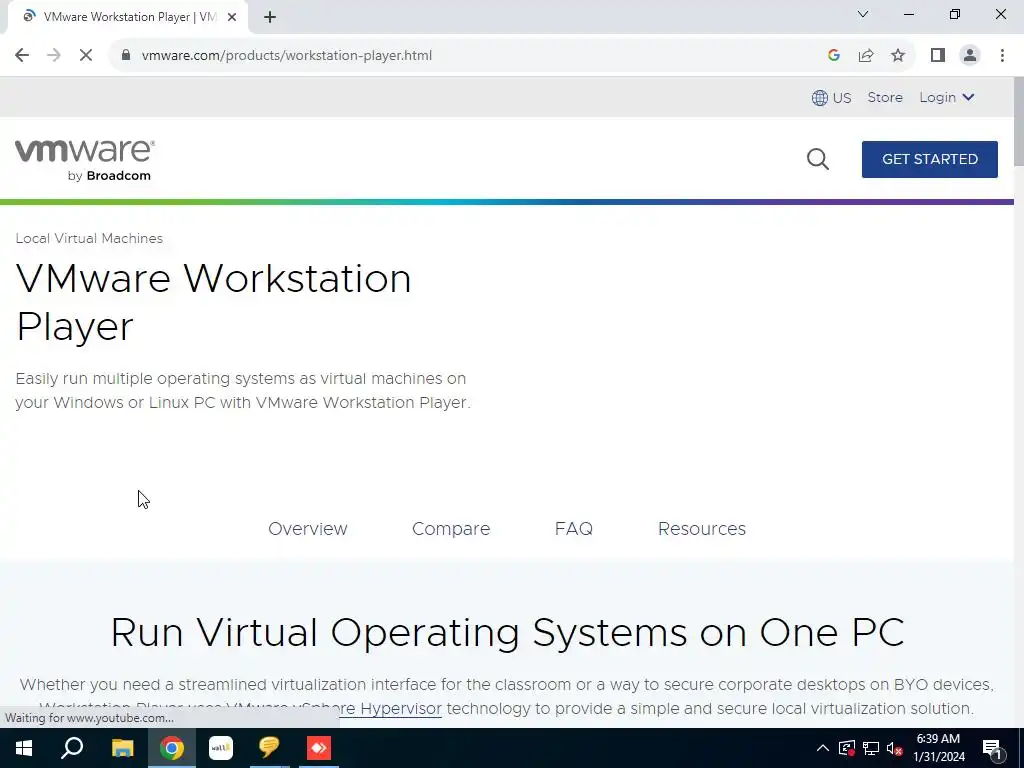The image size is (1024, 768).
Task: Open the tab search dropdown
Action: click(x=863, y=14)
